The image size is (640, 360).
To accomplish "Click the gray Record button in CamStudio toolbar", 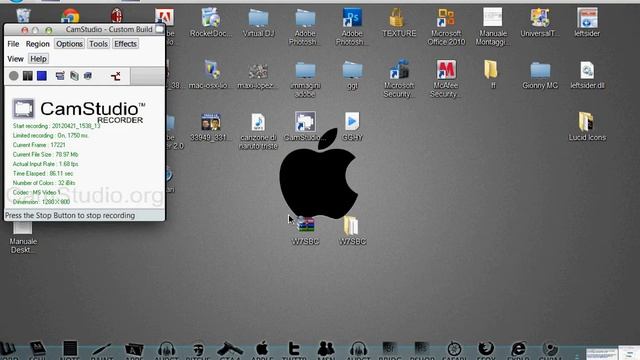I will click(13, 76).
